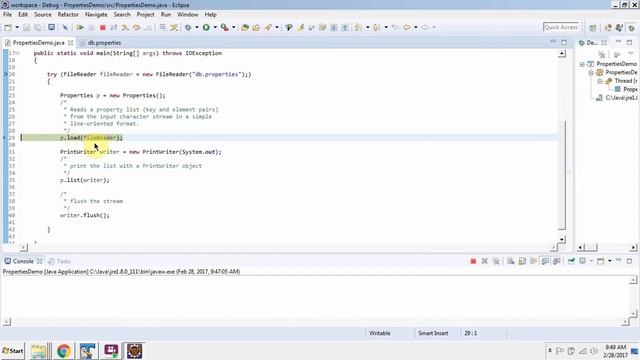Click the Eclipse taskbar icon

pyautogui.click(x=135, y=351)
